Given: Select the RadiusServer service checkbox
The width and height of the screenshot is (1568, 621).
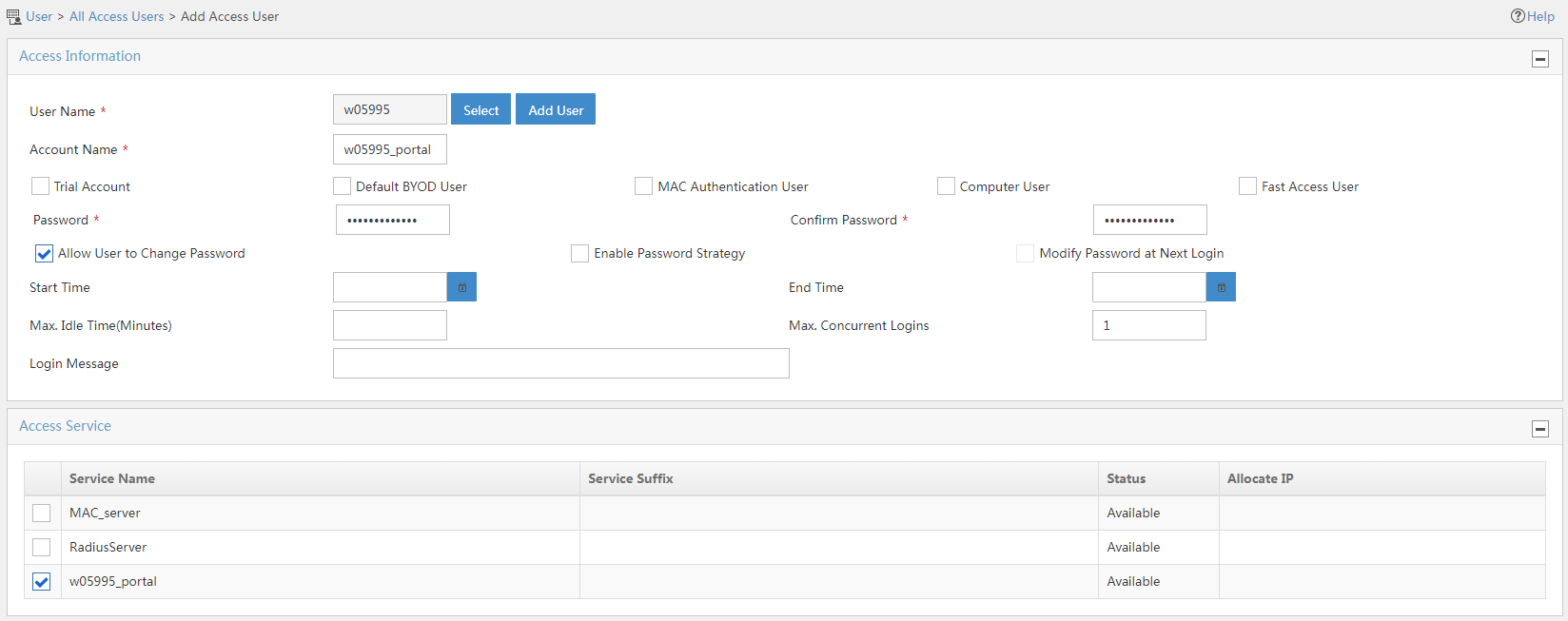Looking at the screenshot, I should coord(42,547).
